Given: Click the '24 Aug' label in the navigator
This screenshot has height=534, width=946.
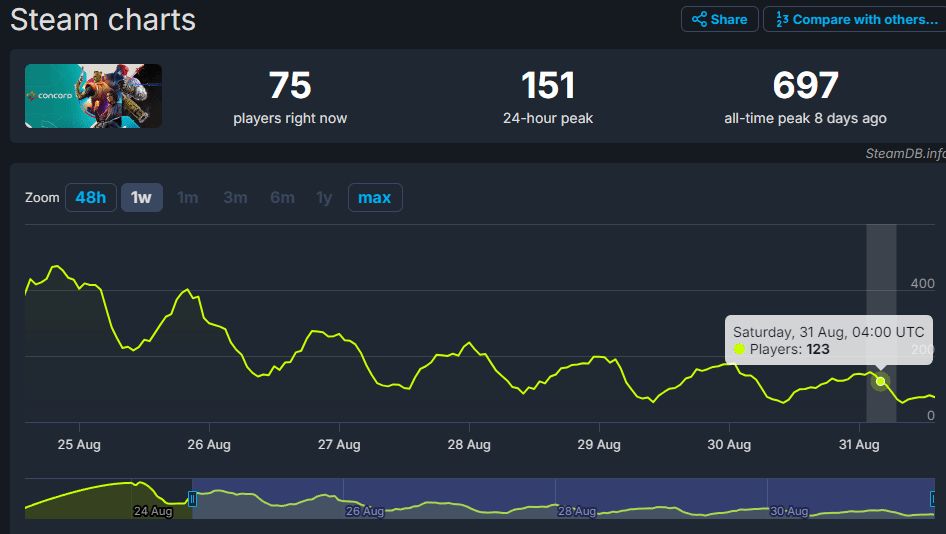Looking at the screenshot, I should tap(153, 511).
